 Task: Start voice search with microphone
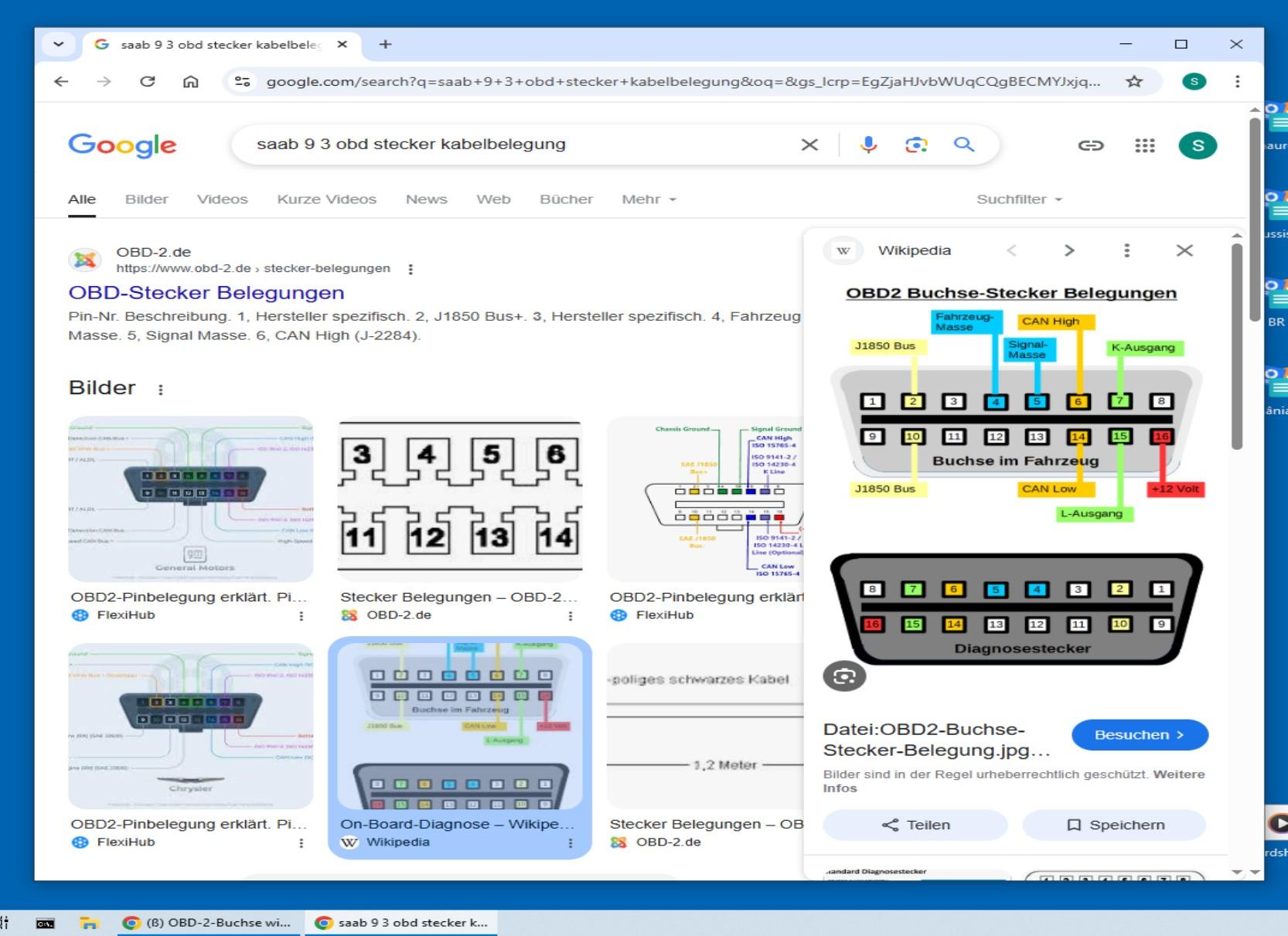pos(868,145)
